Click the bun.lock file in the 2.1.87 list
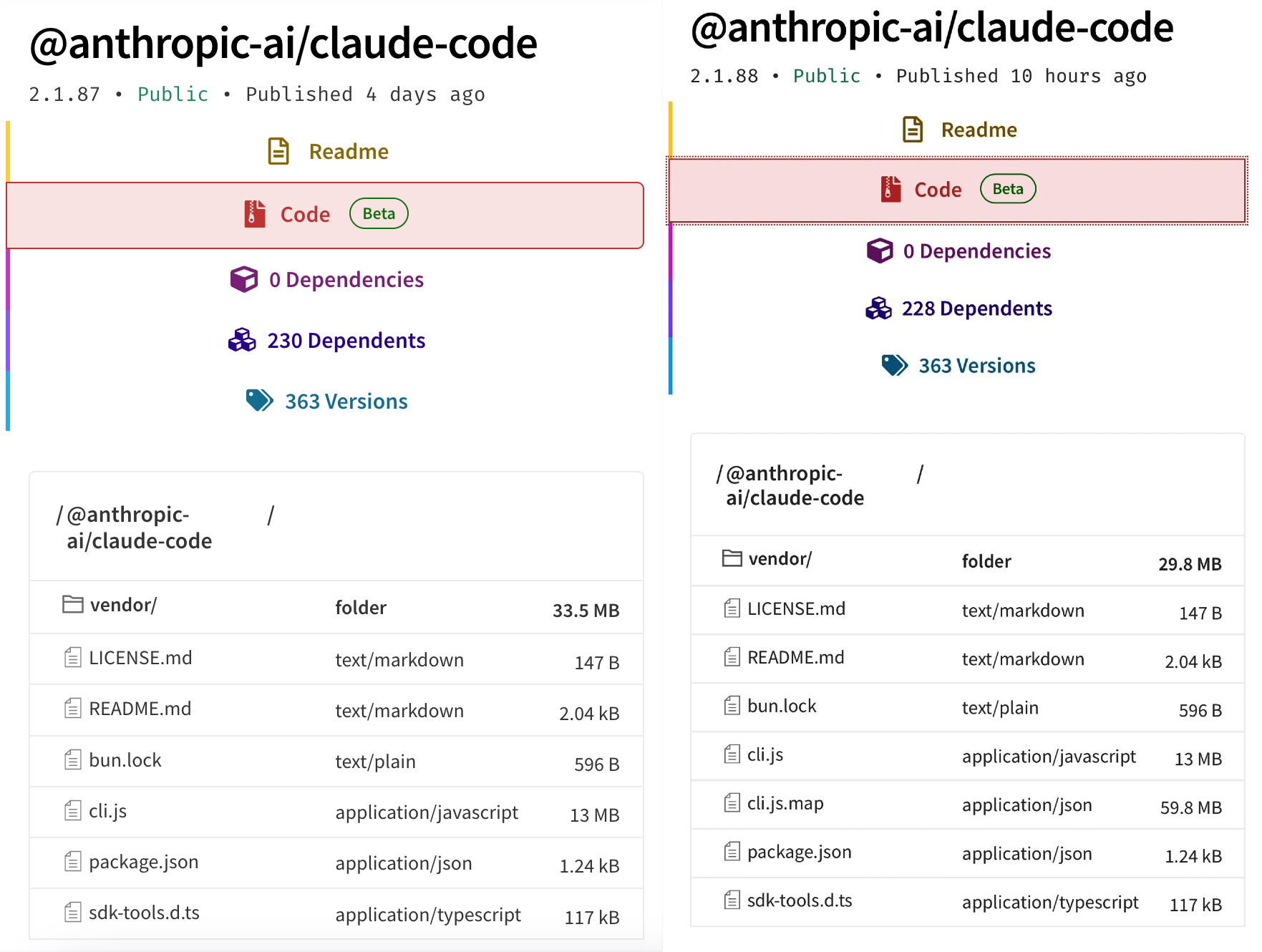 point(125,760)
